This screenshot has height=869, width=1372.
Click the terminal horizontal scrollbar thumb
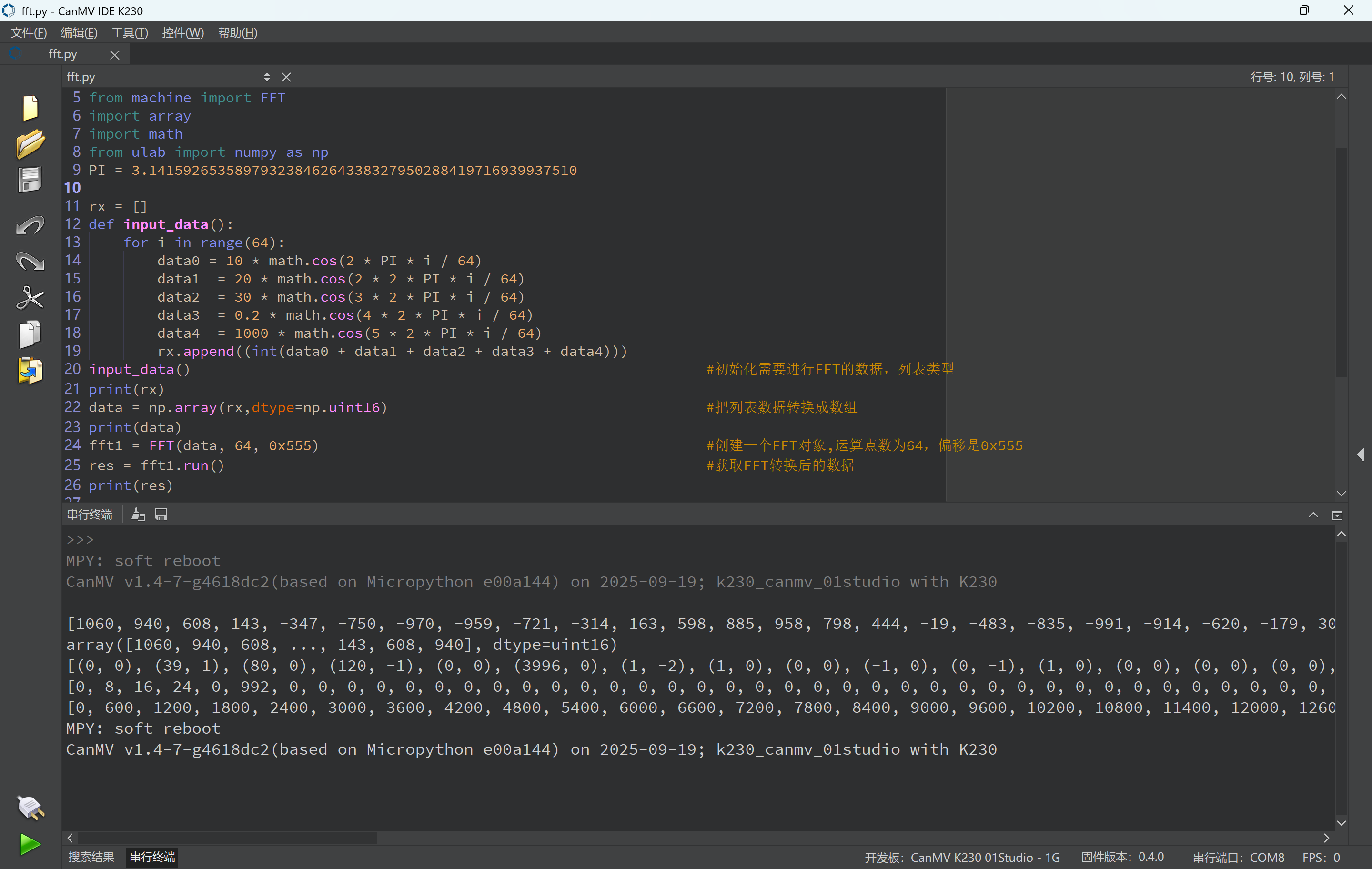tap(227, 838)
